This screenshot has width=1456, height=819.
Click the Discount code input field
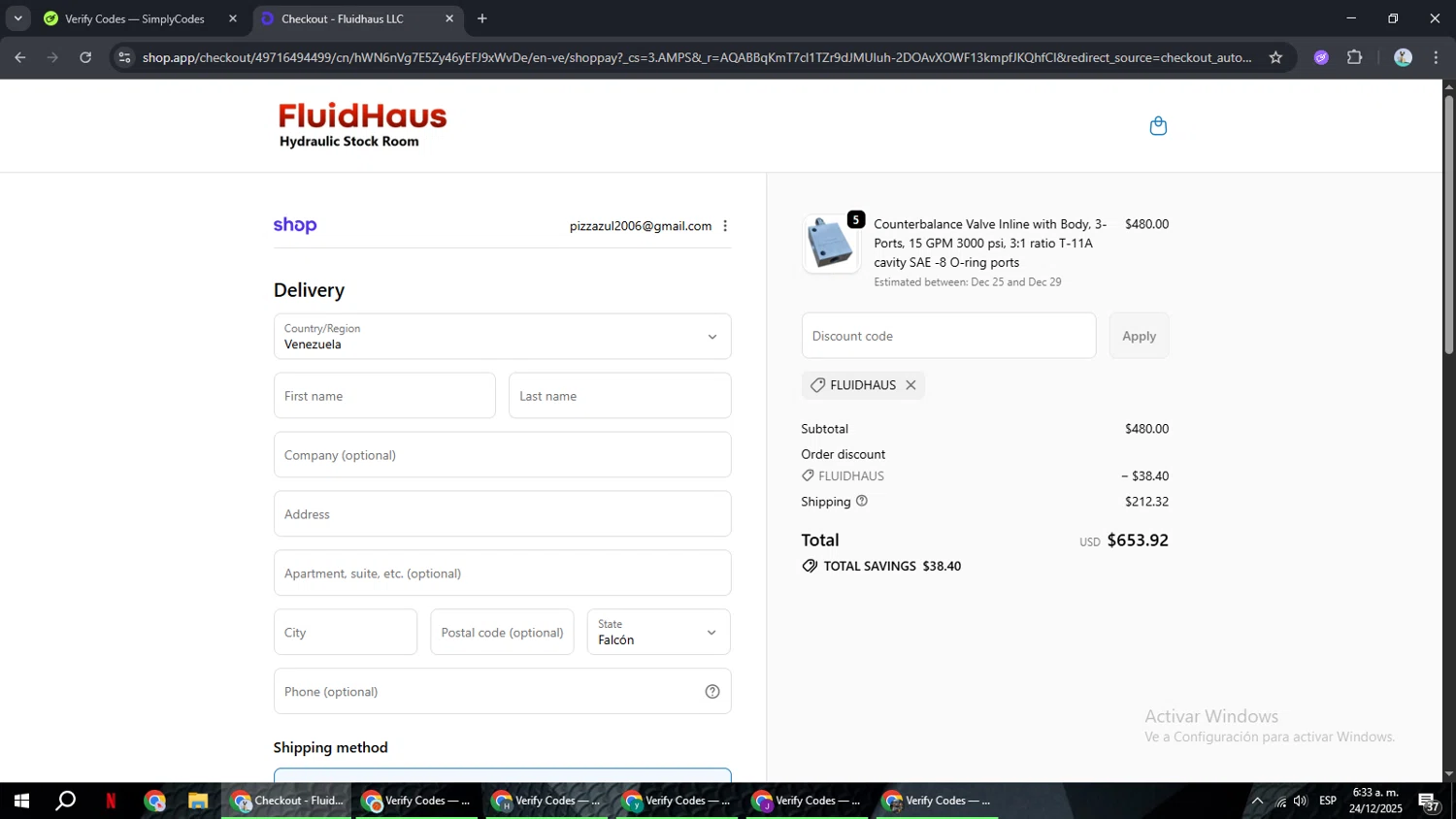click(x=948, y=336)
